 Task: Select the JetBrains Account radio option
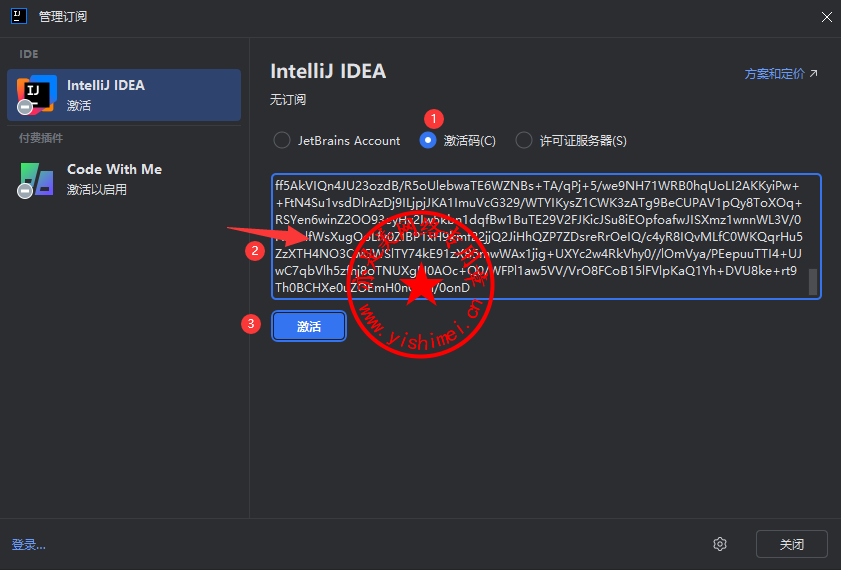[282, 141]
